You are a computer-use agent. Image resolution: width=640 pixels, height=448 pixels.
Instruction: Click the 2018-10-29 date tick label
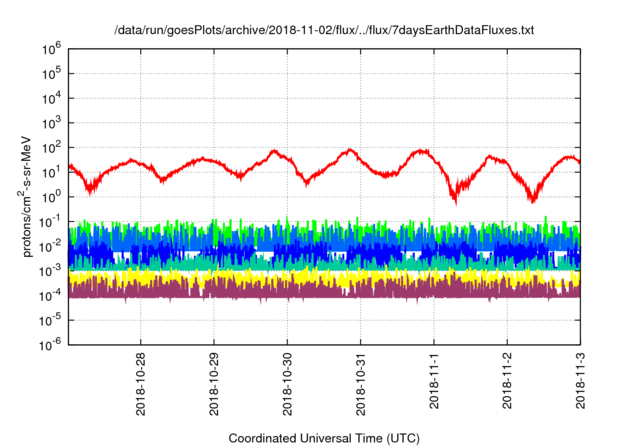pos(214,384)
